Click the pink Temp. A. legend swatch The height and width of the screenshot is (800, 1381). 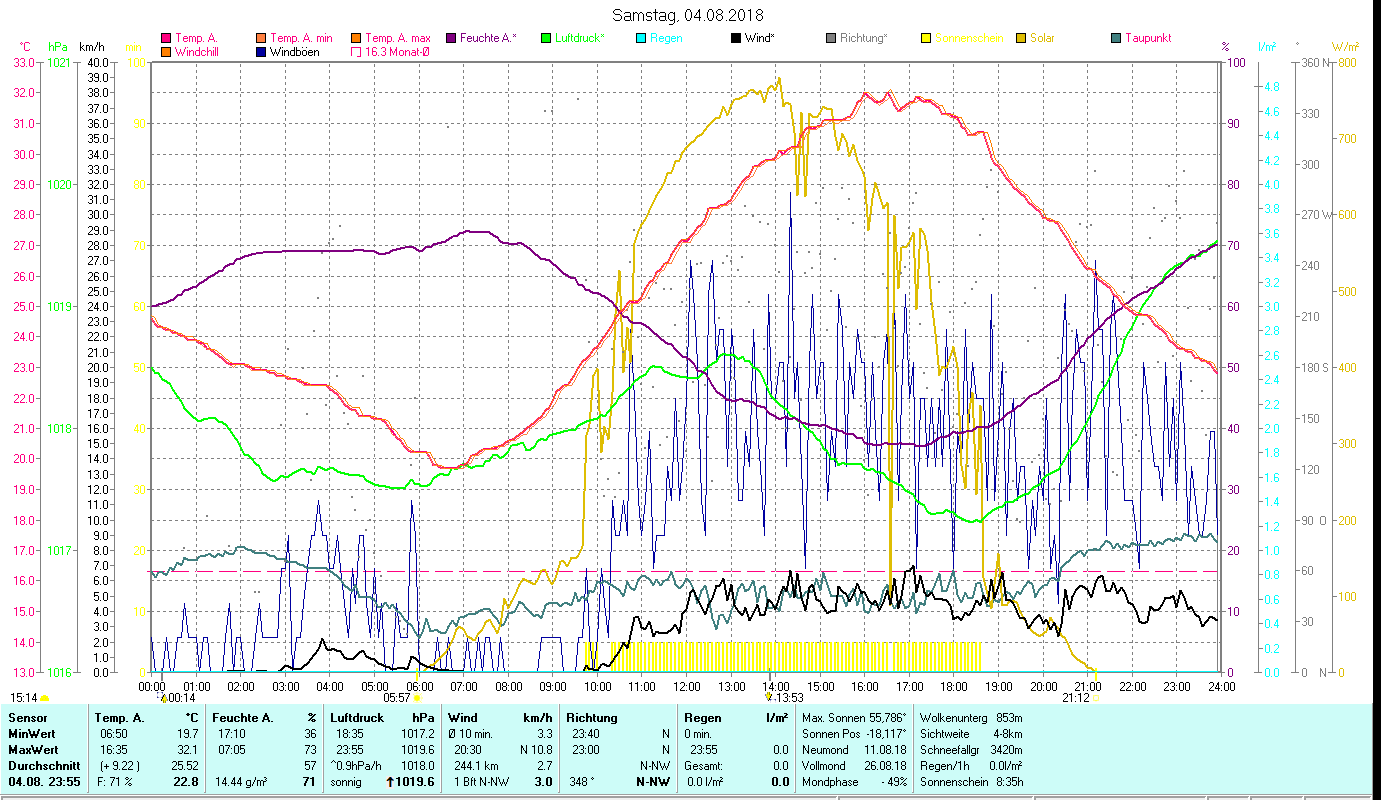[x=166, y=39]
